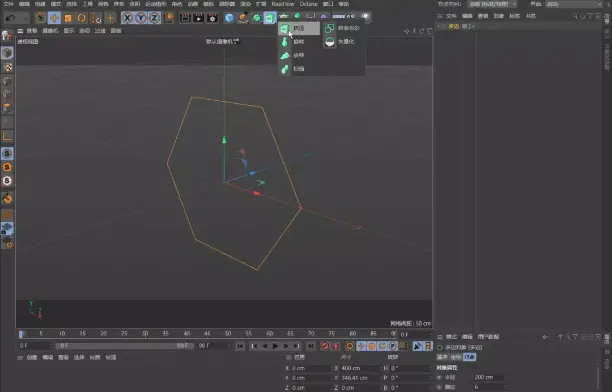Select the Move tool in top toolbar

tap(54, 18)
